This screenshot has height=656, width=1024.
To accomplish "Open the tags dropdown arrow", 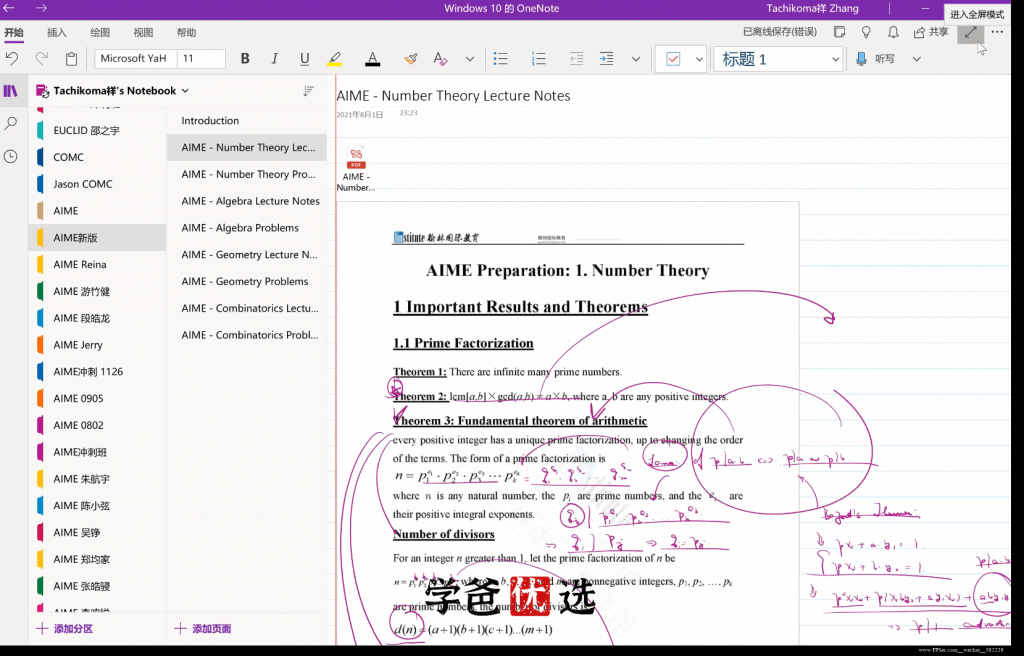I will tap(699, 59).
